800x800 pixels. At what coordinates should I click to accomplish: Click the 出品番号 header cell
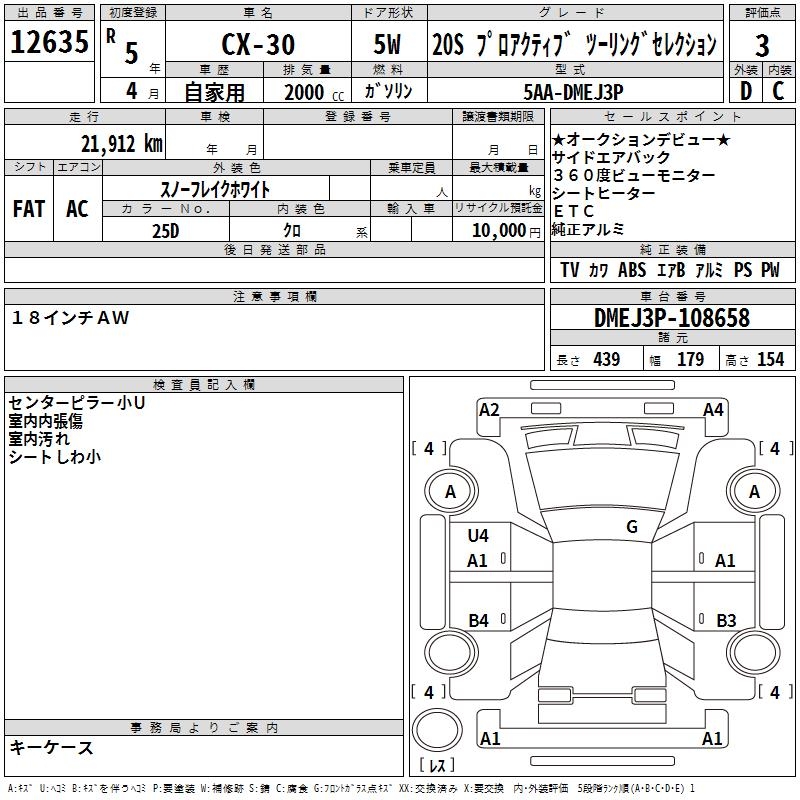coord(49,13)
